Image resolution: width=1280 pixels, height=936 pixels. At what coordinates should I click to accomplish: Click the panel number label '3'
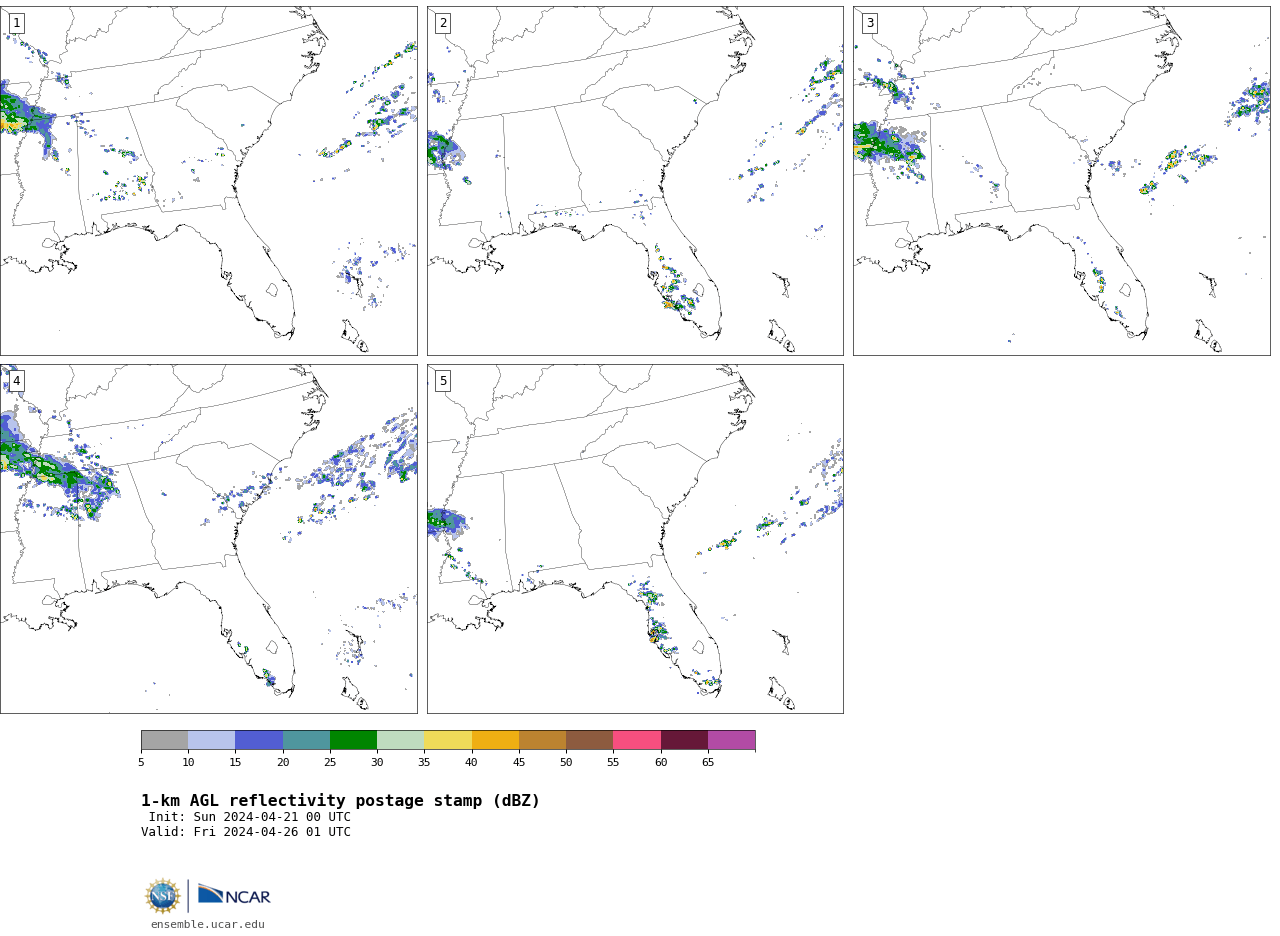point(869,23)
